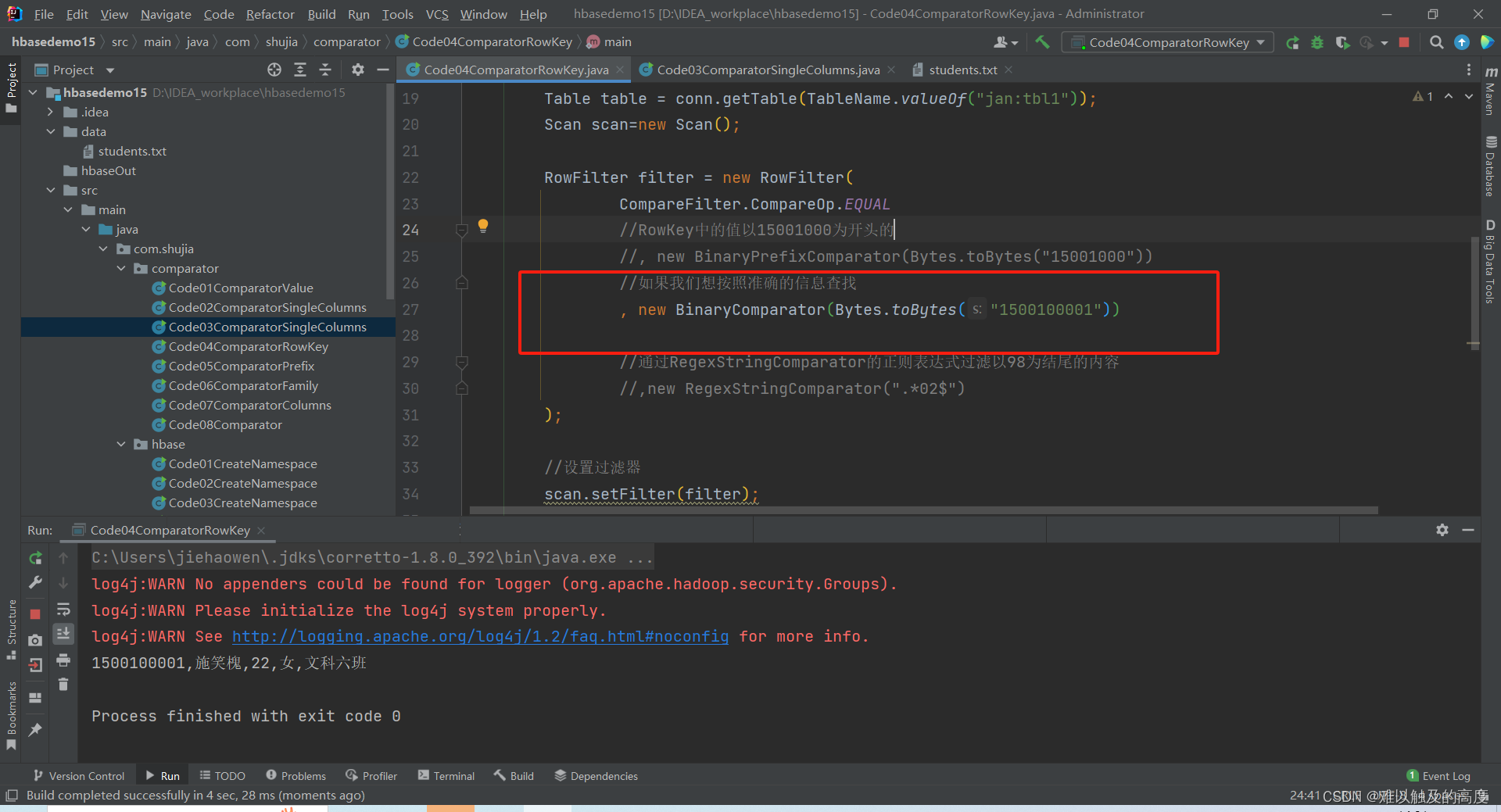Pin the Run tab with pin icon

click(x=35, y=729)
